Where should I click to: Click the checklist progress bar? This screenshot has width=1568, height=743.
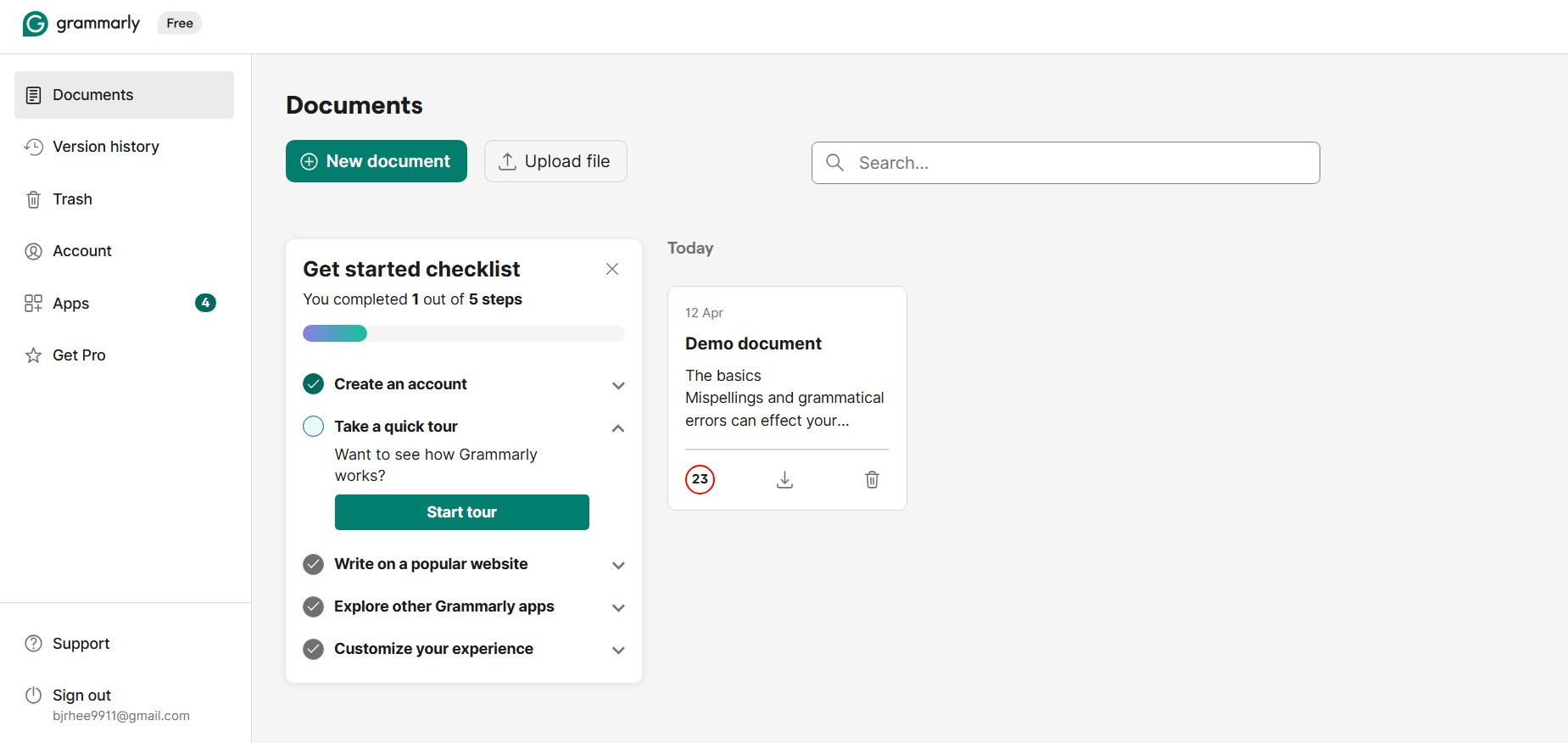pyautogui.click(x=464, y=333)
